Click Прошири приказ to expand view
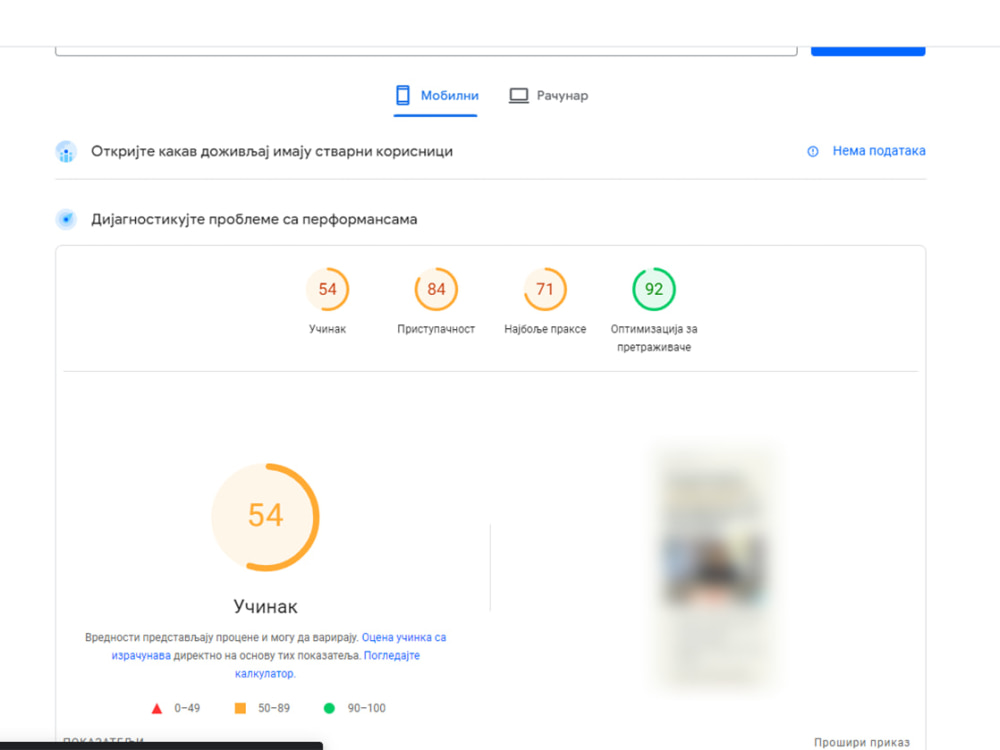This screenshot has height=750, width=1000. [862, 742]
